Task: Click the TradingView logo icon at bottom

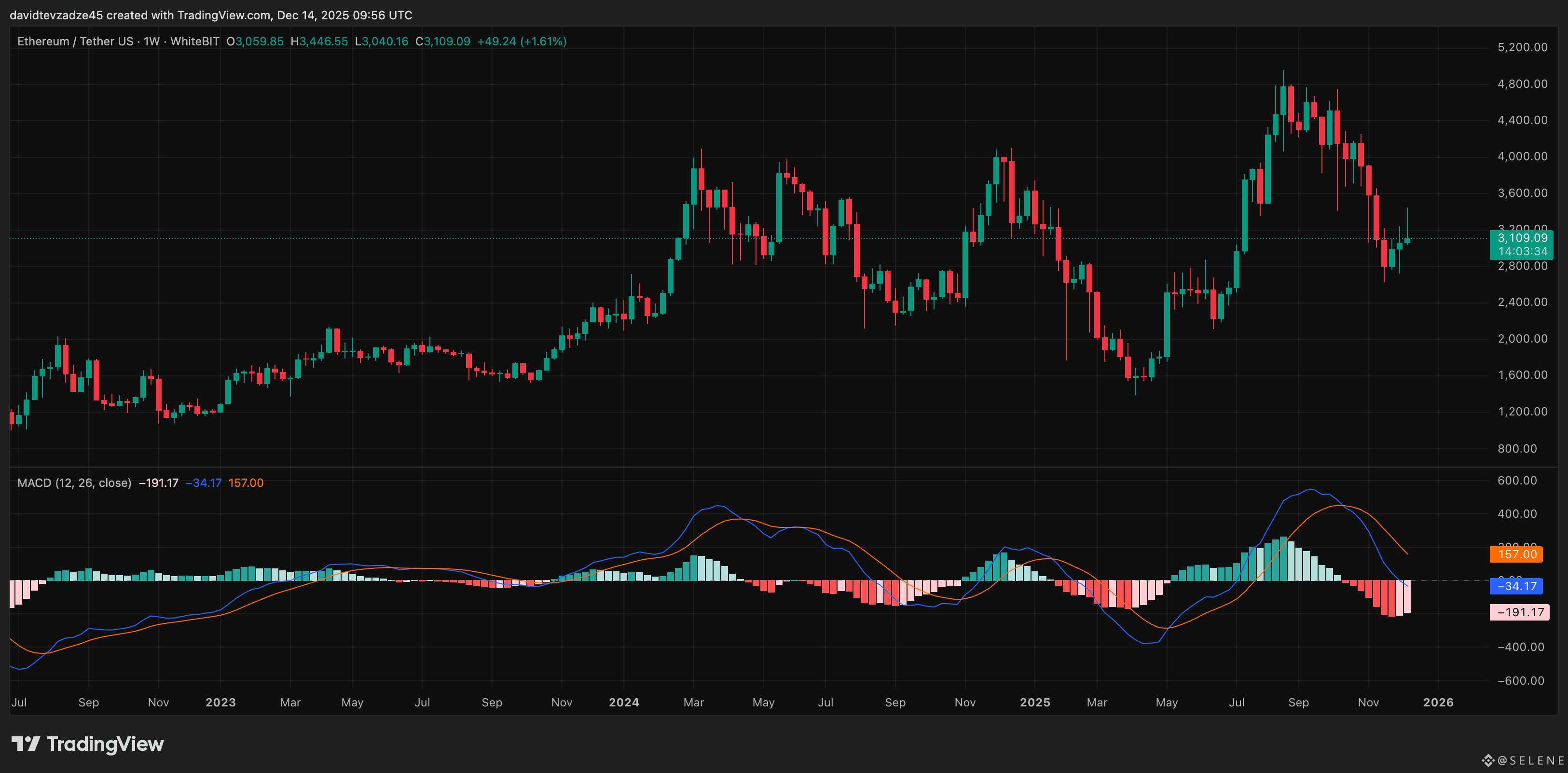Action: tap(26, 743)
